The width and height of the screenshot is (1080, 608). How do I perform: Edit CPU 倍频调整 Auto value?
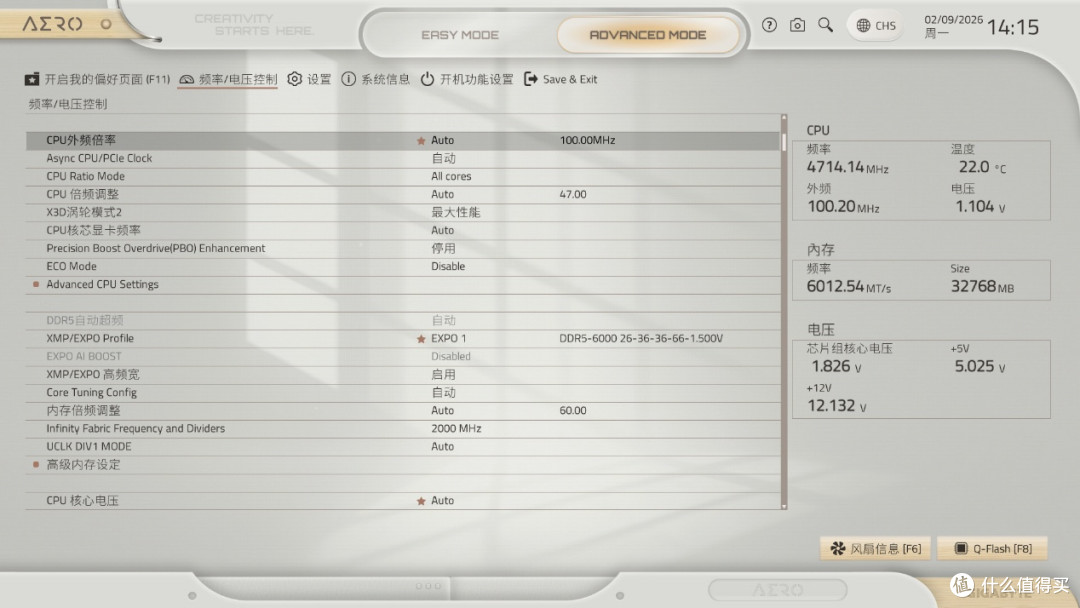pyautogui.click(x=442, y=194)
